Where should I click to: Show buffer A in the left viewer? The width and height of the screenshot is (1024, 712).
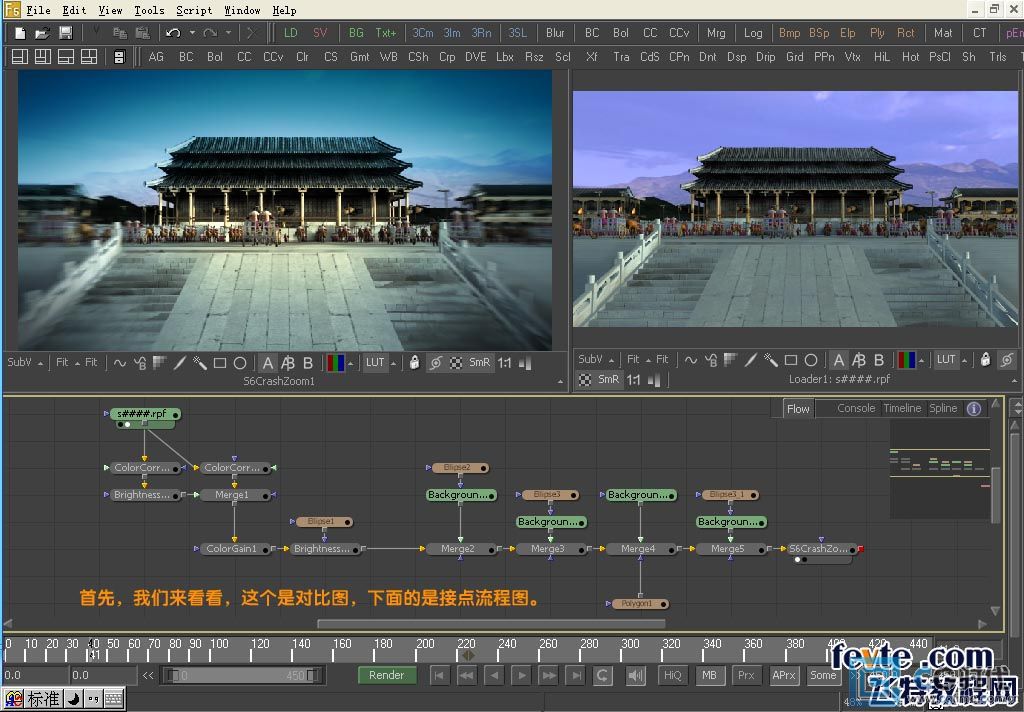pyautogui.click(x=268, y=363)
